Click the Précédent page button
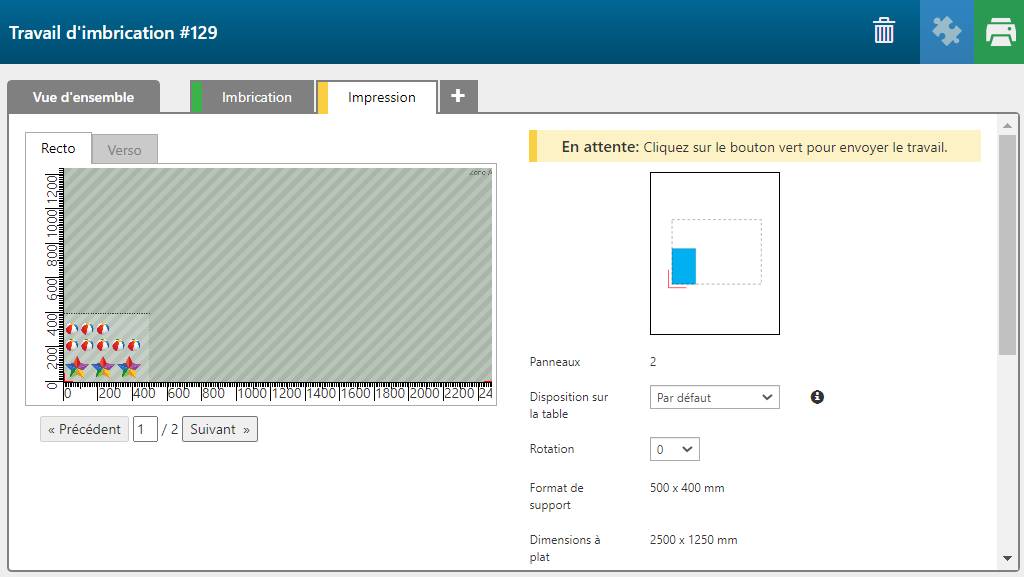This screenshot has height=577, width=1024. [x=85, y=429]
